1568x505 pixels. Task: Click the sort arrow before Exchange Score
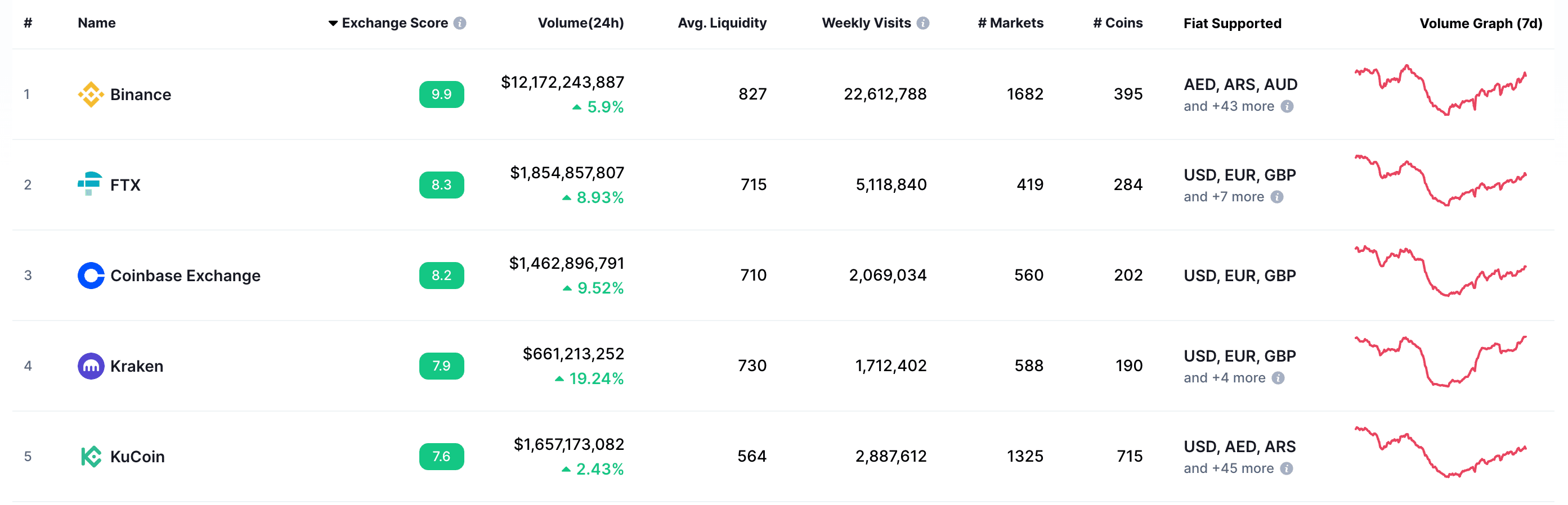[333, 24]
